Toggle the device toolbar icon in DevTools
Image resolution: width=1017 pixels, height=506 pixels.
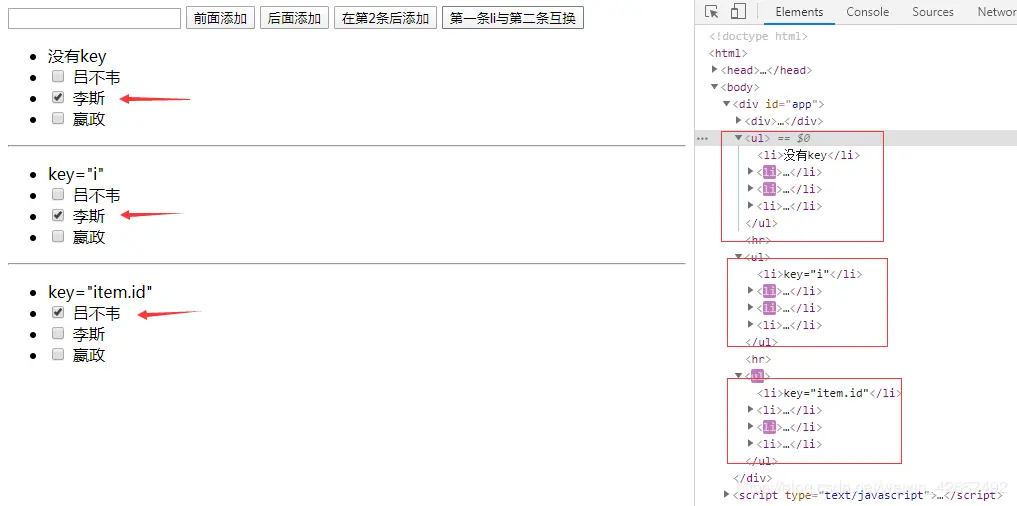pos(738,12)
